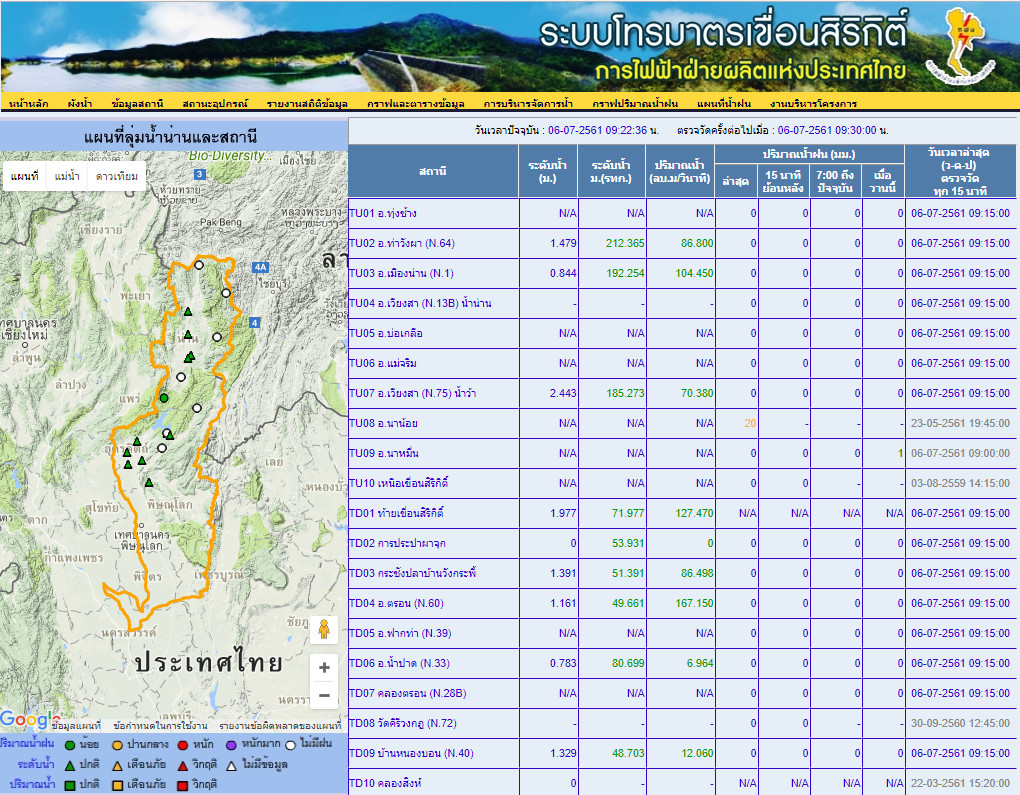Open station link 'TD01 ท้ายเขื่อนสิริกิติ์'
Screen dimensions: 1020x795
[x=396, y=513]
